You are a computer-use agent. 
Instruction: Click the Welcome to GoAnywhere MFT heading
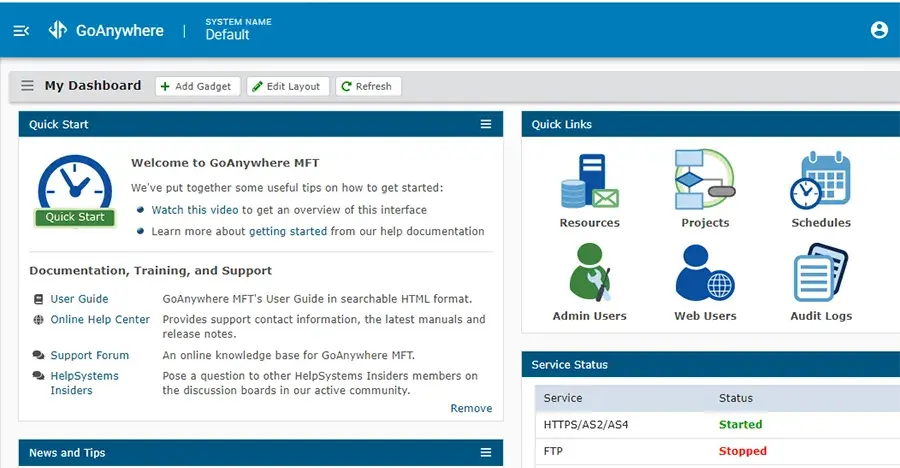tap(225, 163)
